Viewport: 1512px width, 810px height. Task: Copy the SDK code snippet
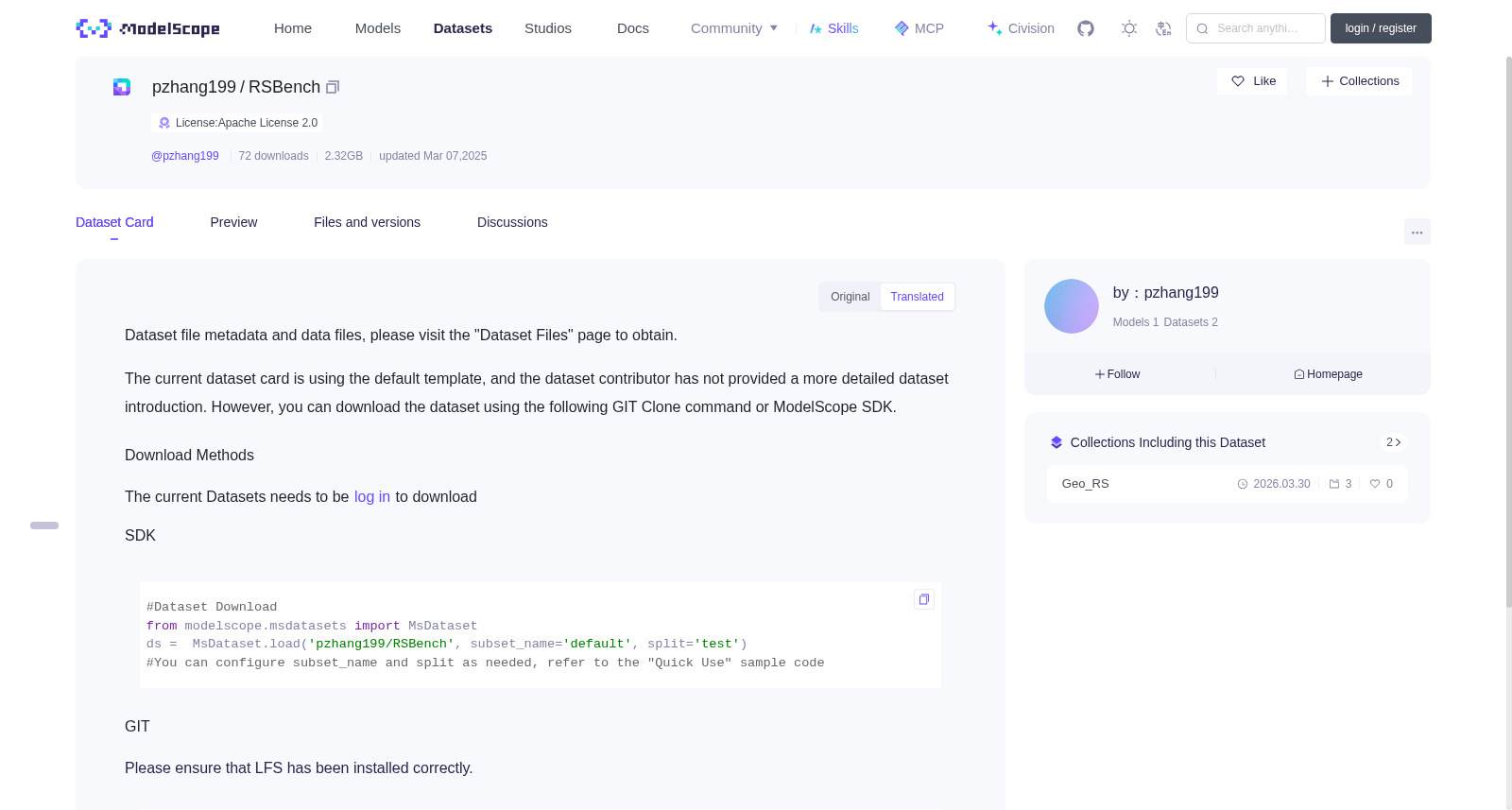coord(924,599)
